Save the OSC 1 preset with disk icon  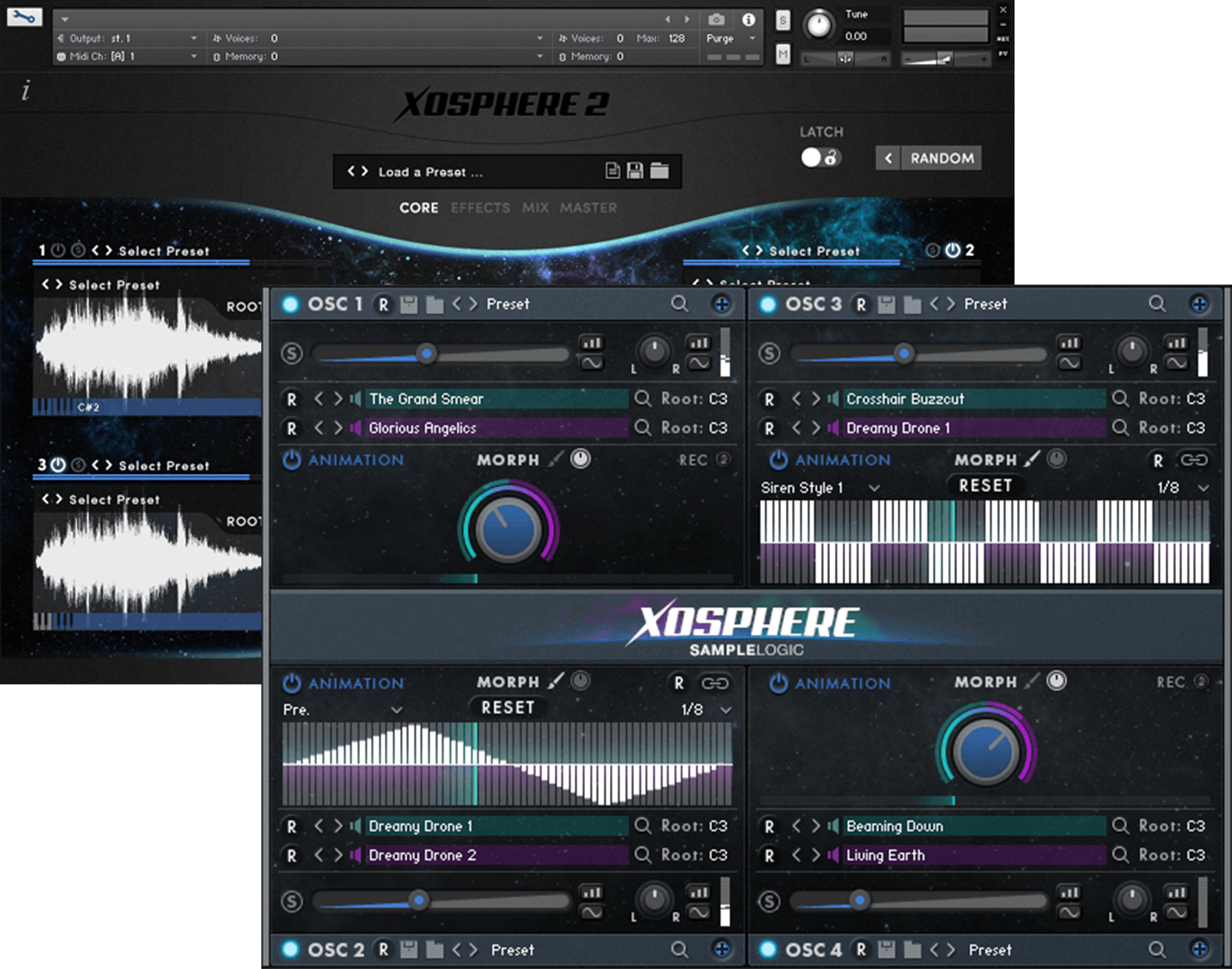tap(409, 304)
